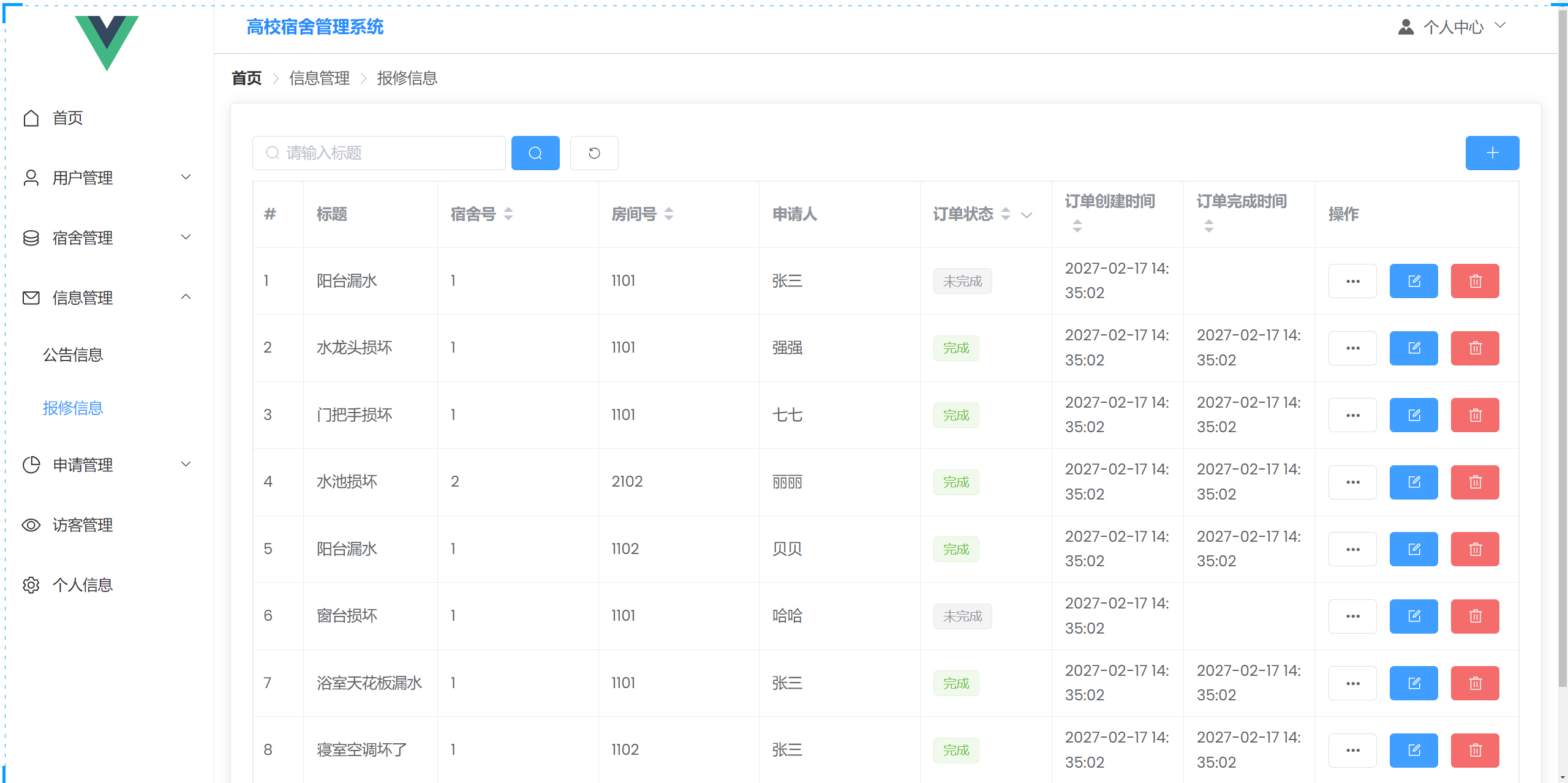Sort table by 房间号 column
This screenshot has height=783, width=1568.
[x=668, y=214]
